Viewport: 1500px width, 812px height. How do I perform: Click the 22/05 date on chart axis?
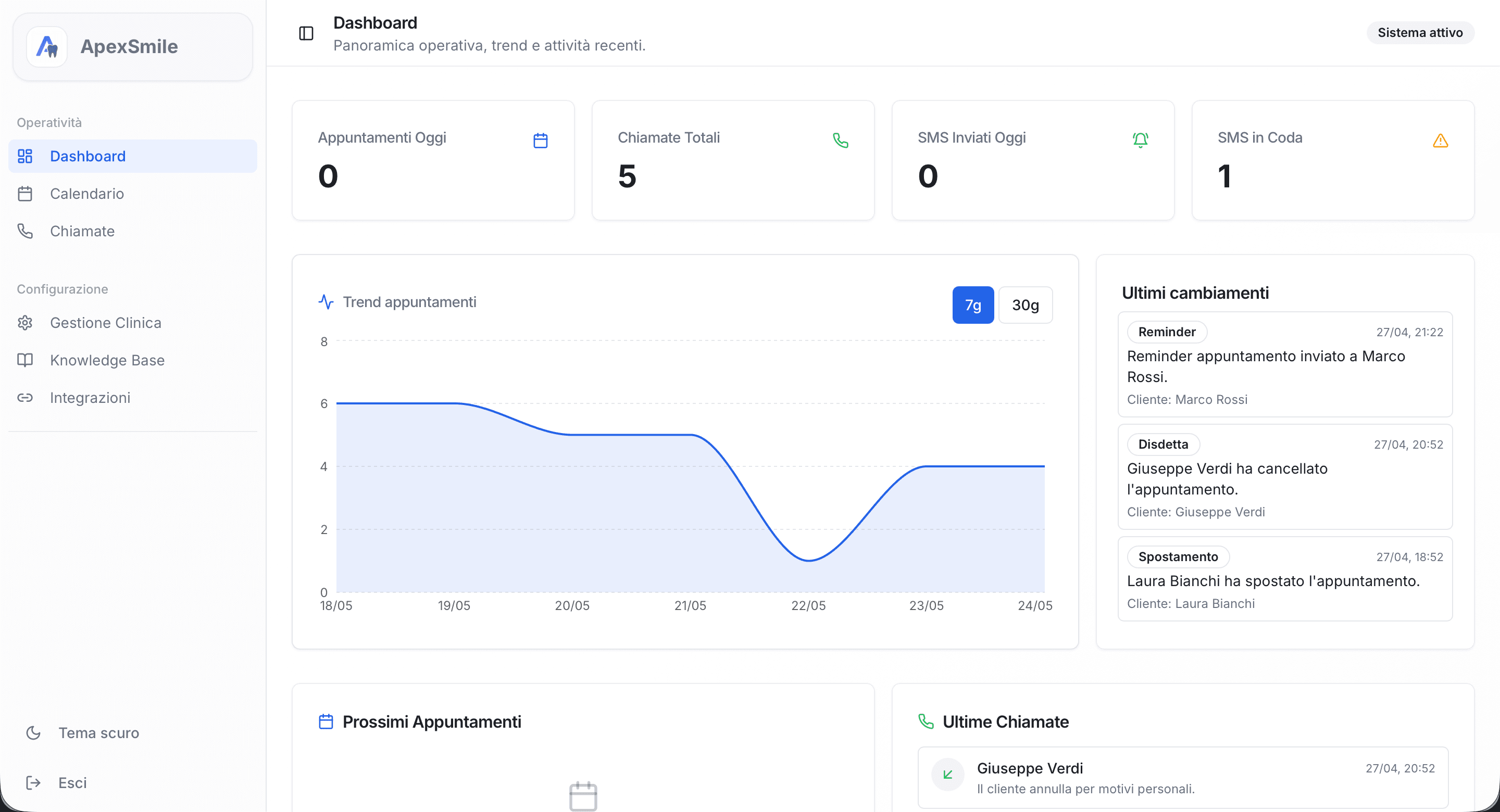(808, 605)
